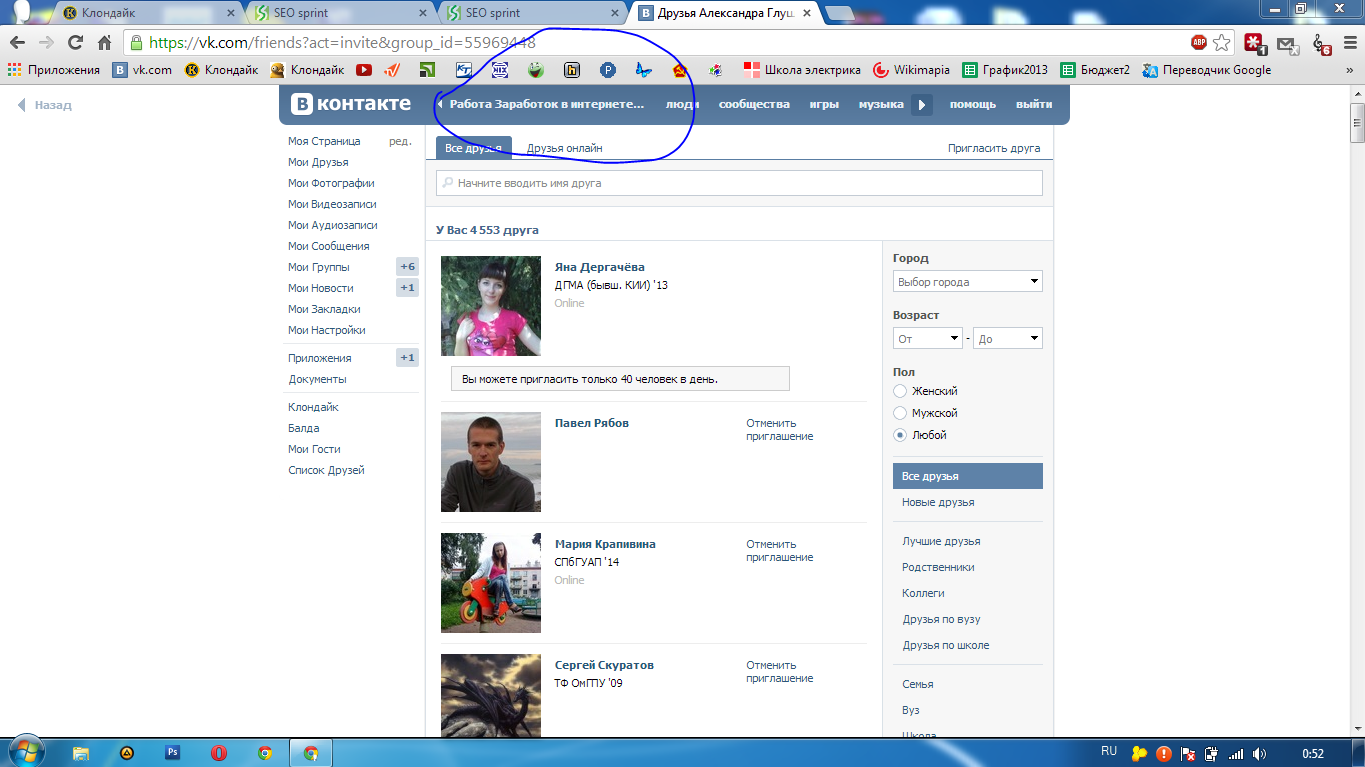Play music with the header play button
This screenshot has width=1365, height=767.
pos(922,104)
